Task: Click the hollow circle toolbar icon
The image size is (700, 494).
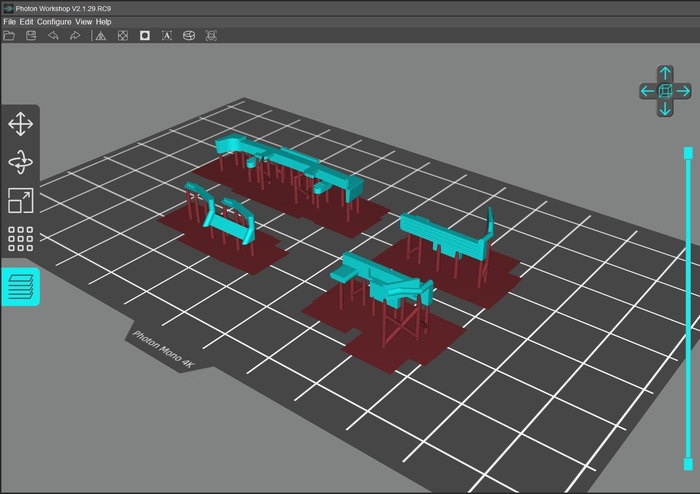Action: (x=144, y=36)
